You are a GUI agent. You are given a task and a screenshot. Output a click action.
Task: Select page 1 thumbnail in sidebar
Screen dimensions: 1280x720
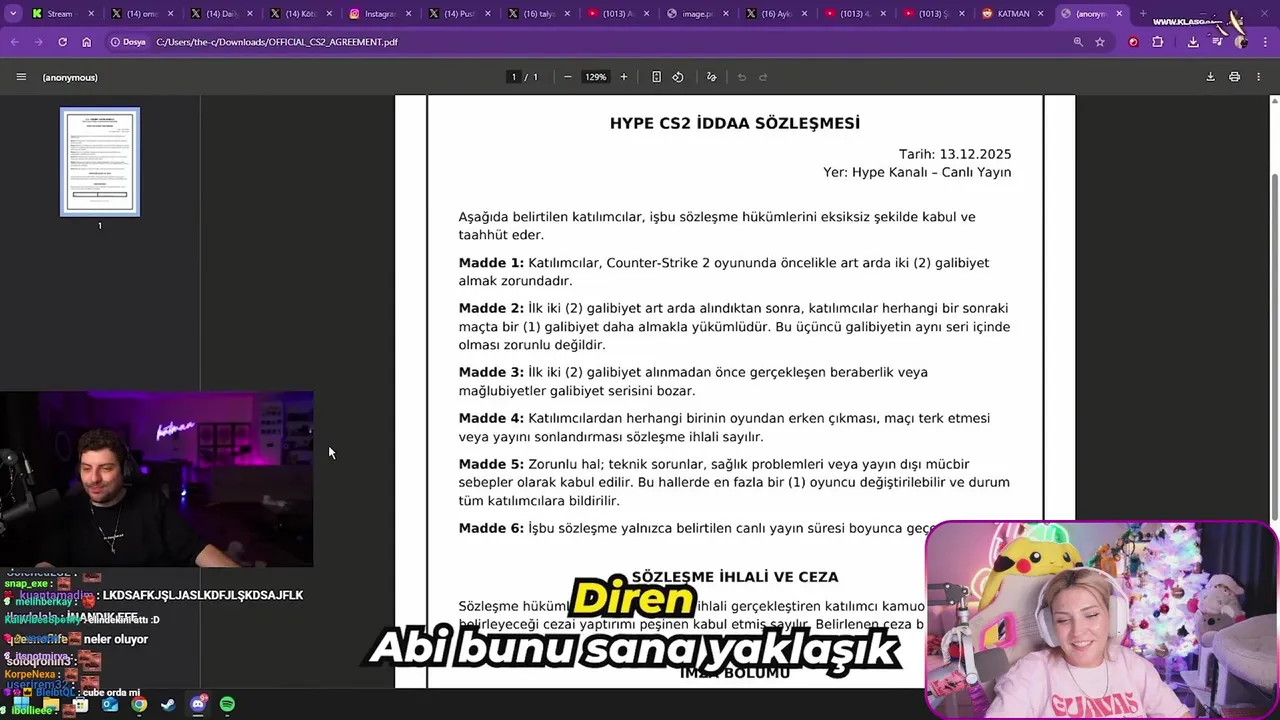coord(100,162)
